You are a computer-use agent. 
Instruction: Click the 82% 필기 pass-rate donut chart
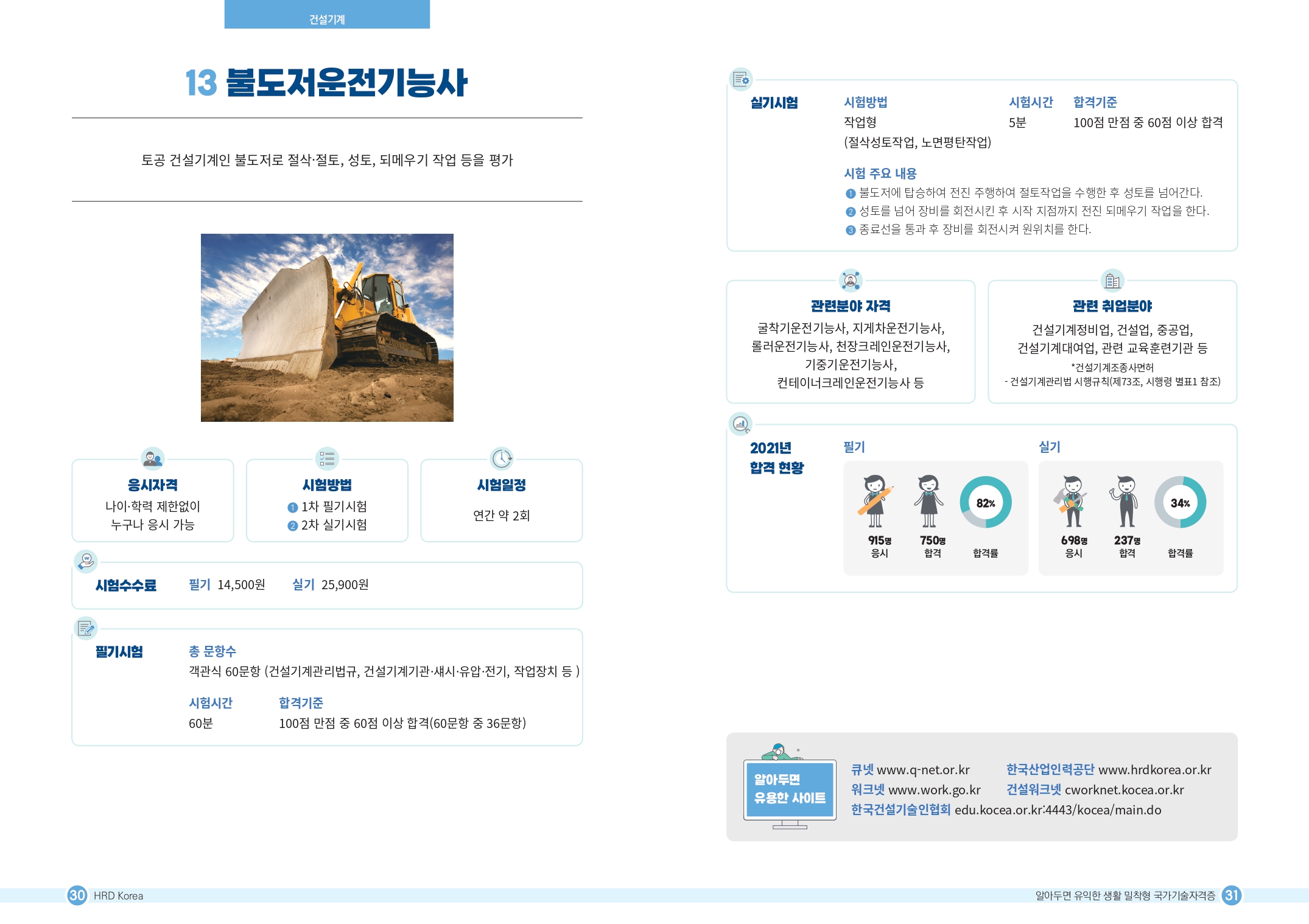click(x=986, y=503)
